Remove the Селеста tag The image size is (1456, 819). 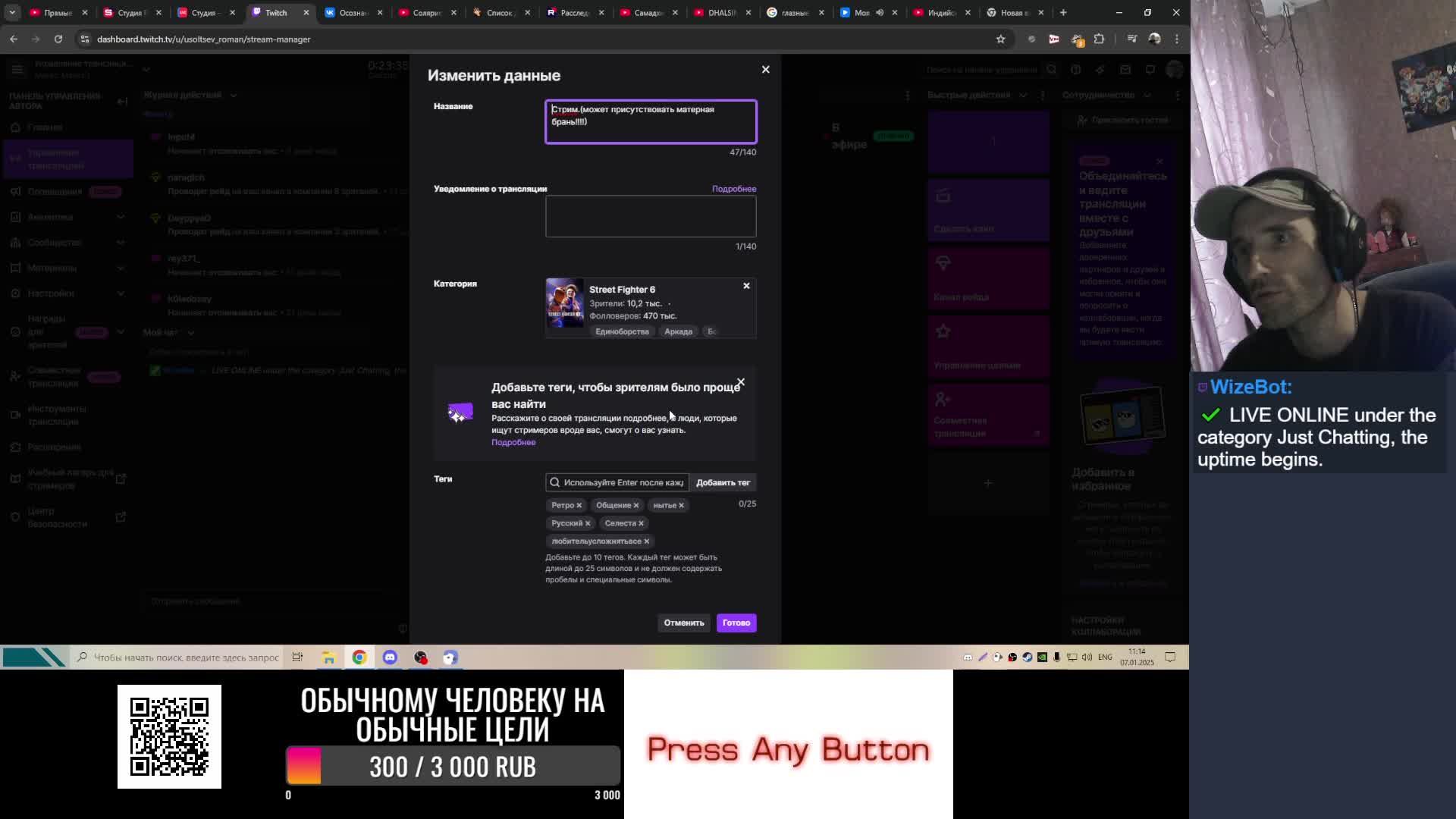point(641,523)
